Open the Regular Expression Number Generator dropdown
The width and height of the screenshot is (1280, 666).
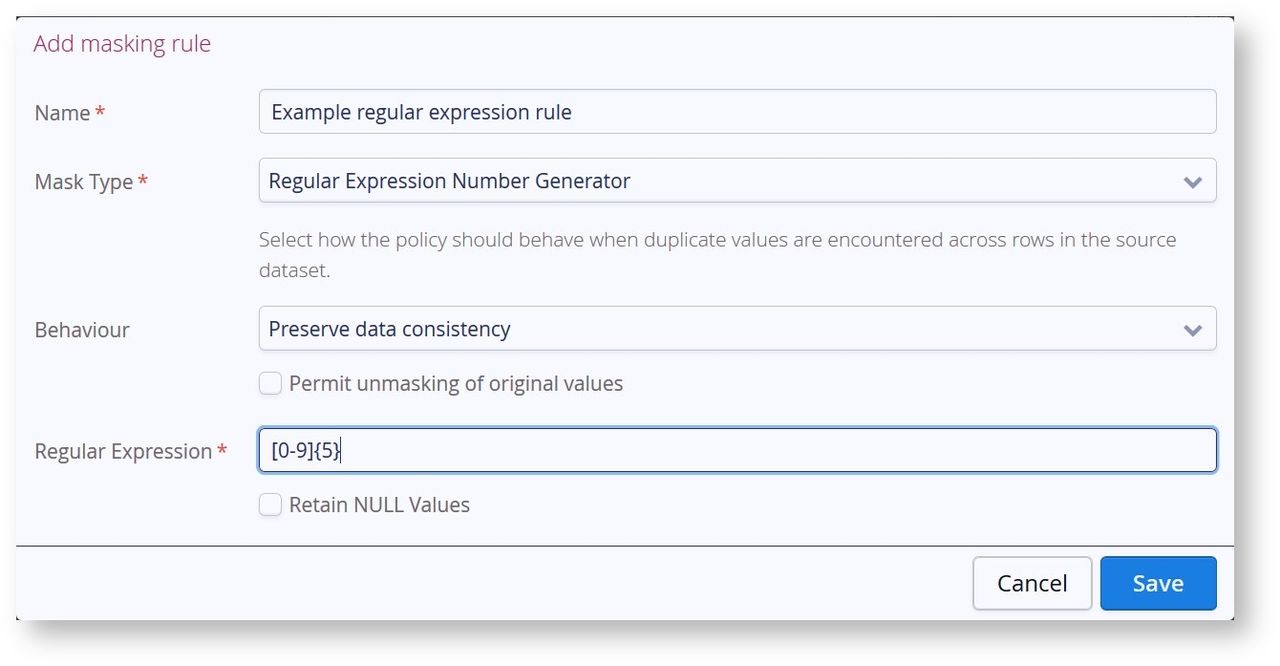[x=737, y=181]
